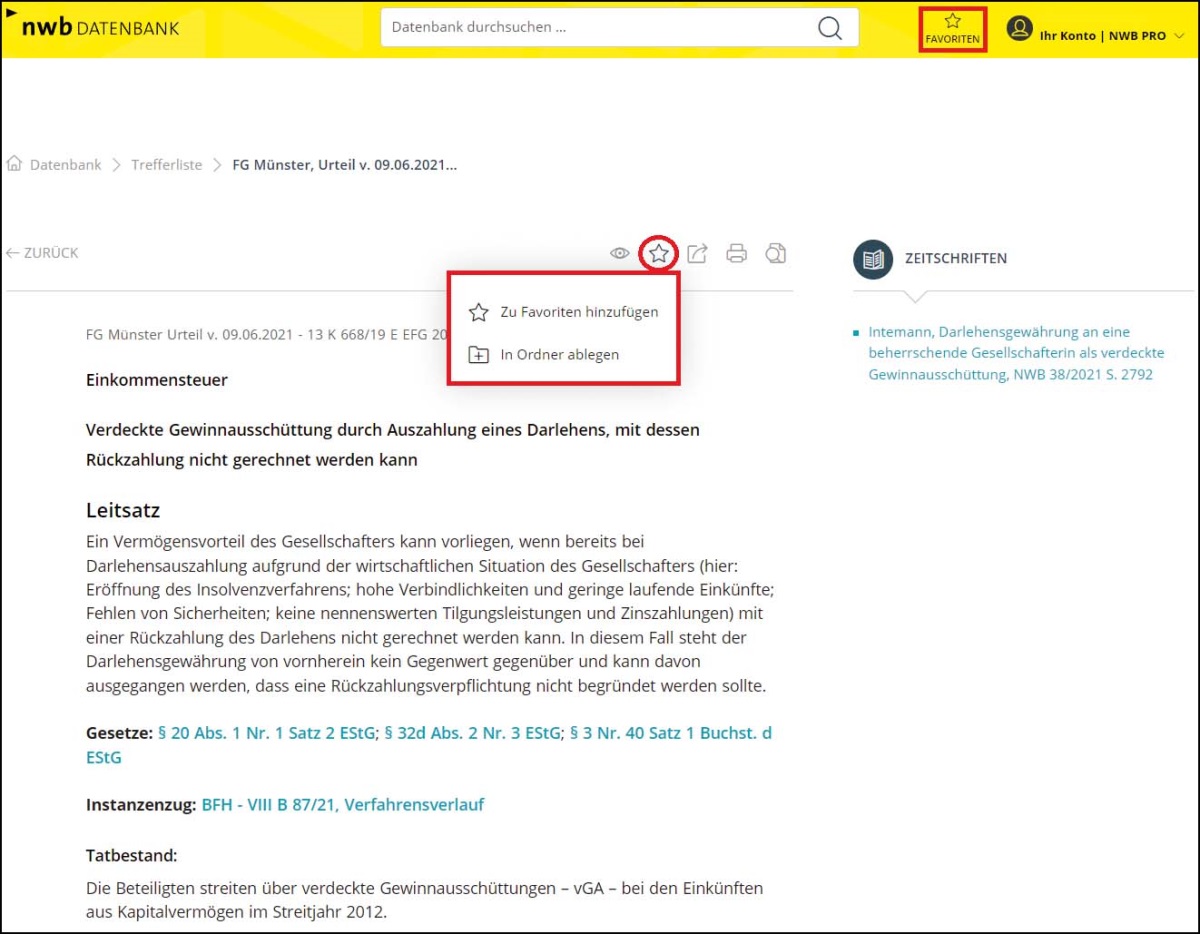Click the document search icon beside printer

[775, 254]
